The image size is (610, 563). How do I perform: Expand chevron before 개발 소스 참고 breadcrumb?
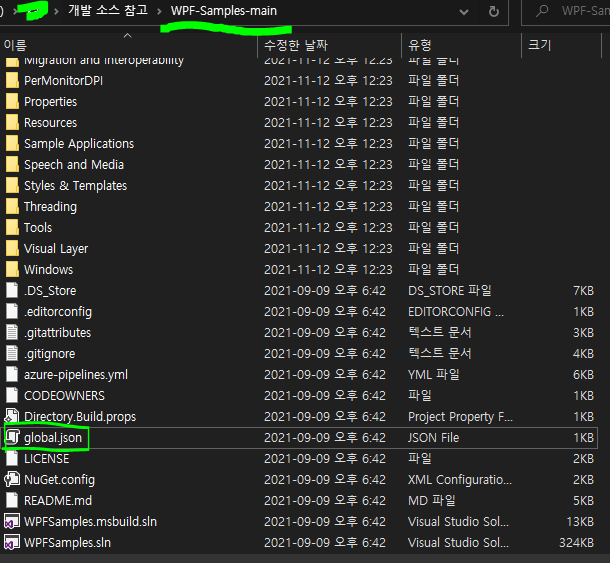coord(56,11)
